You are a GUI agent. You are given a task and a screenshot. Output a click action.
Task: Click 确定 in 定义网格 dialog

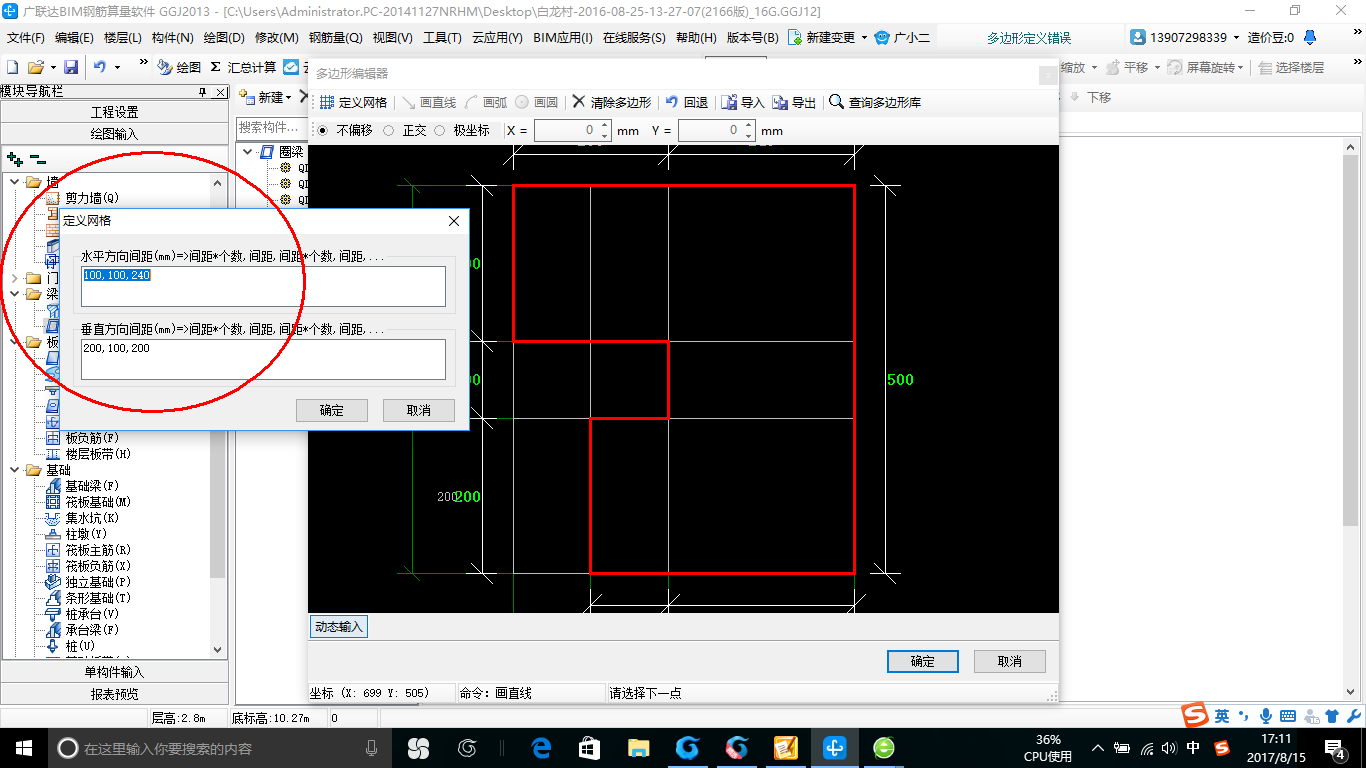point(332,410)
